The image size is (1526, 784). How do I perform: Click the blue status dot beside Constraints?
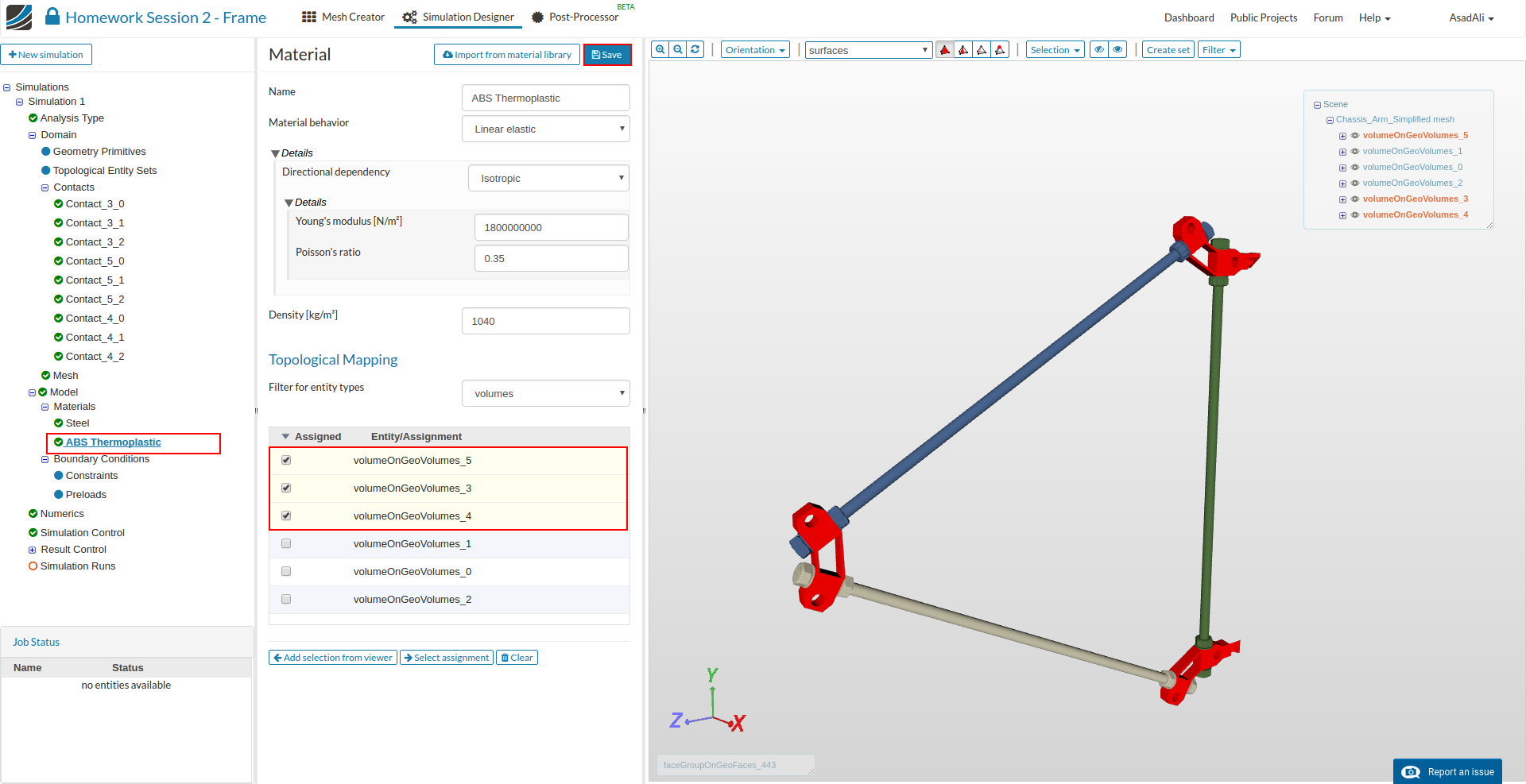pyautogui.click(x=58, y=476)
